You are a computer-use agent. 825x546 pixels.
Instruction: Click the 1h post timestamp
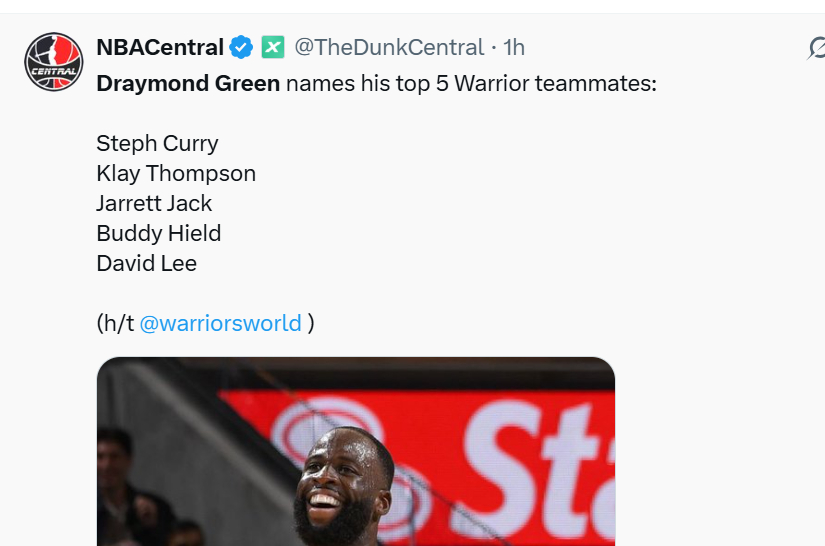point(514,47)
